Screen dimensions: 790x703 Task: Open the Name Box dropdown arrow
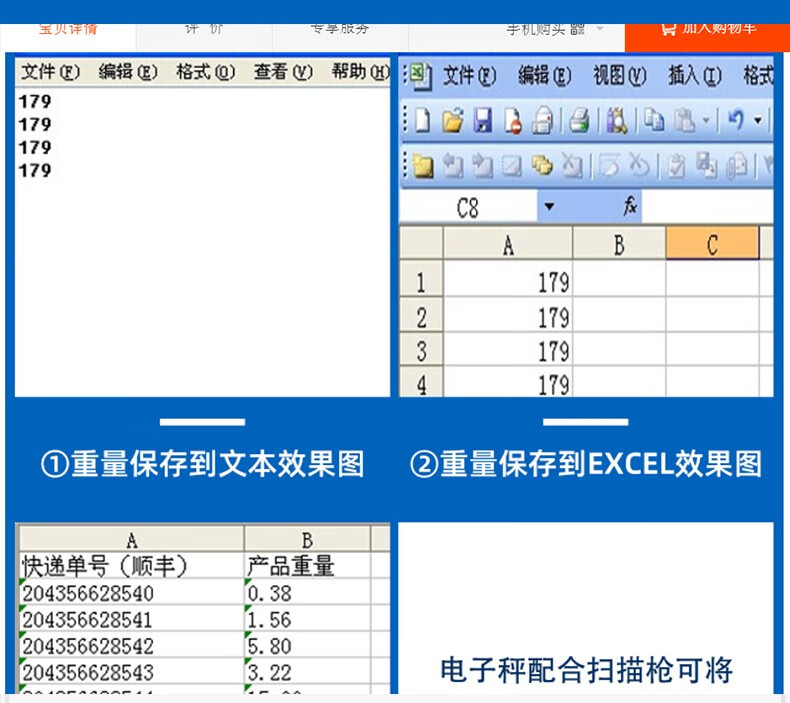[x=548, y=207]
